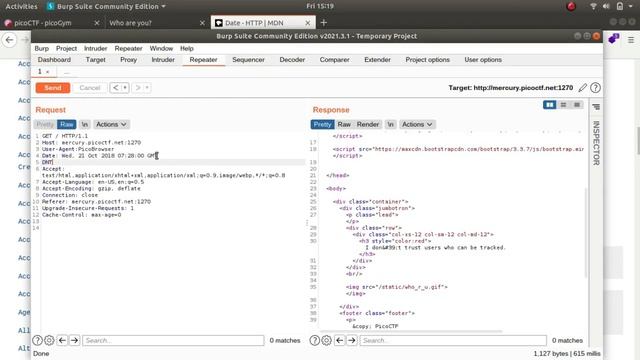The height and width of the screenshot is (360, 640).
Task: Open the Repeater menu
Action: 128,48
